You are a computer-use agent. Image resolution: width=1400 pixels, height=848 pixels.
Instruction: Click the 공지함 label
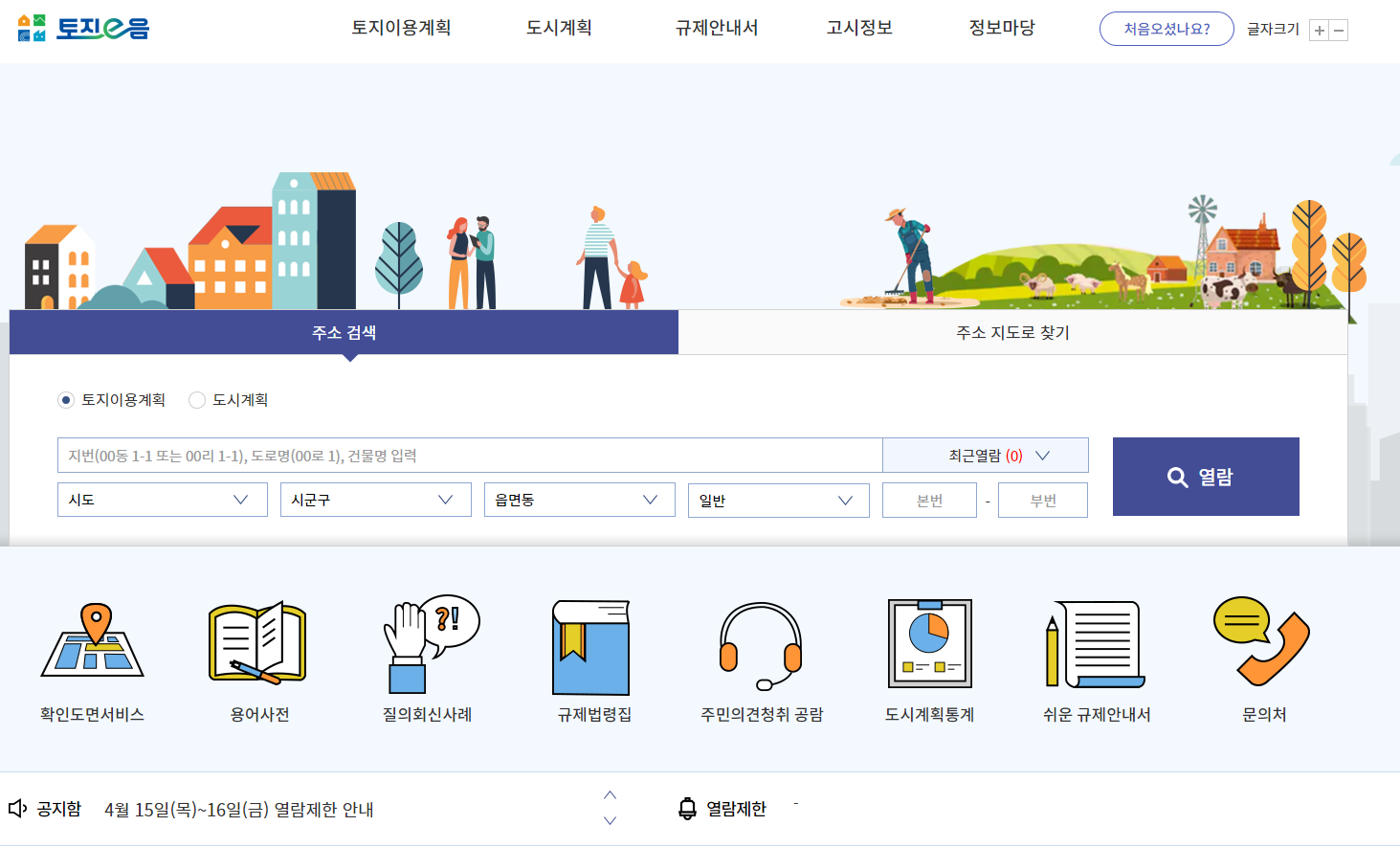pos(58,810)
